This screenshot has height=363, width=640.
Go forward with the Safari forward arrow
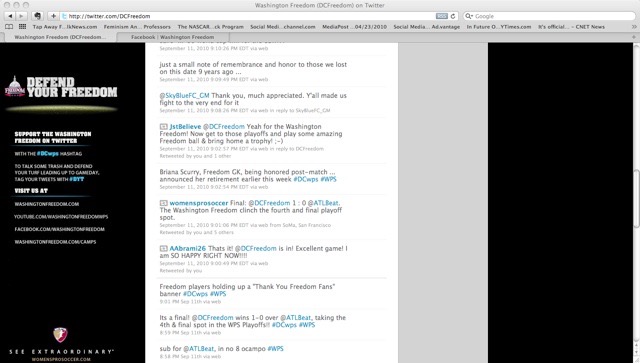(x=21, y=16)
